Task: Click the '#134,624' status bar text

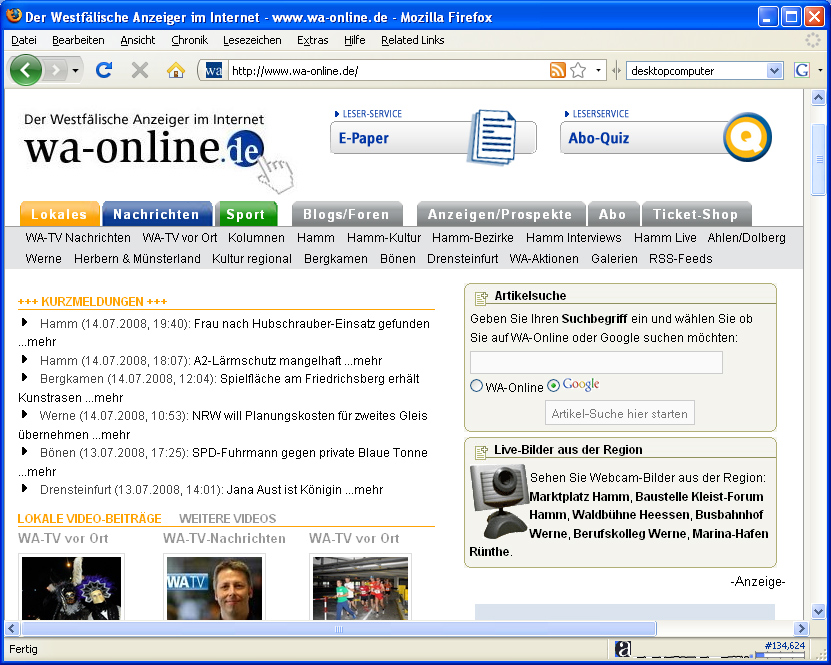Action: 785,645
